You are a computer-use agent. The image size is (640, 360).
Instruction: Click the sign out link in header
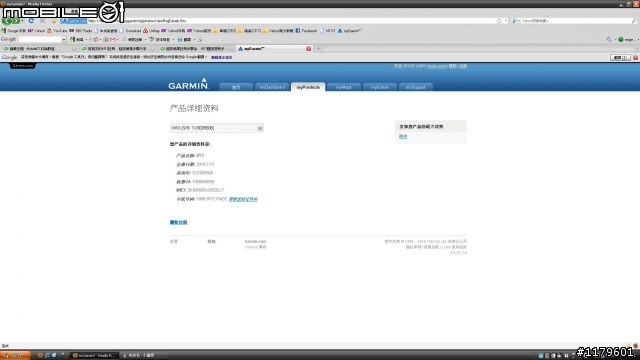[463, 66]
